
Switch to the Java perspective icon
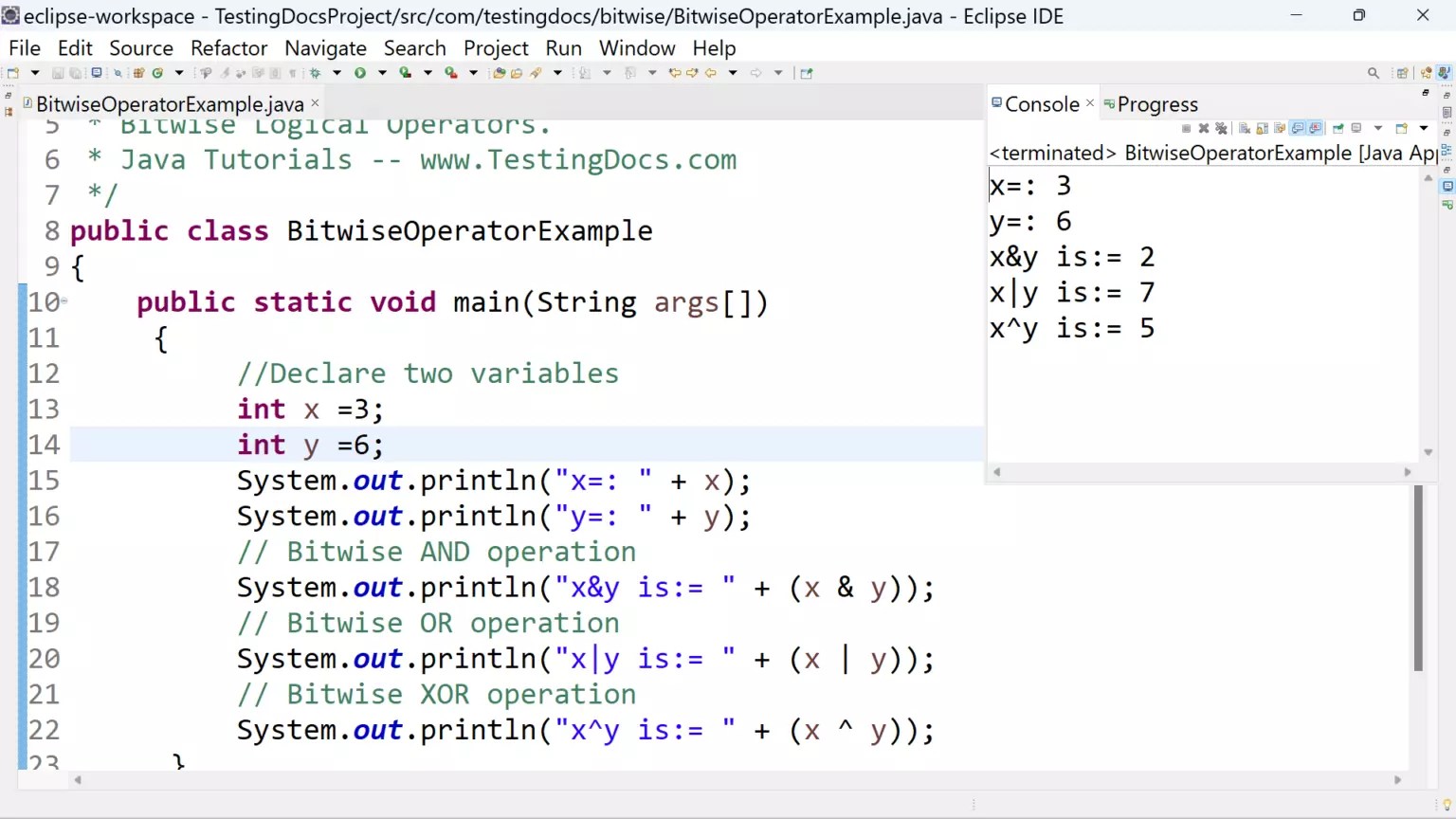pyautogui.click(x=1444, y=73)
